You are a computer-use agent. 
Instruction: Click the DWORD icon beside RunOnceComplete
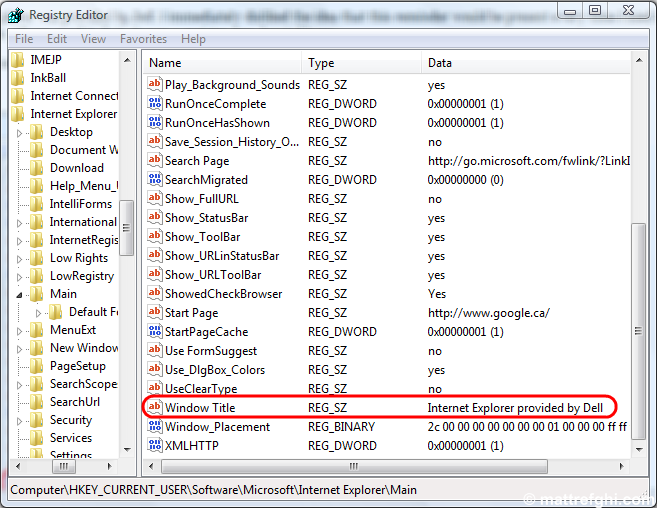pos(155,104)
